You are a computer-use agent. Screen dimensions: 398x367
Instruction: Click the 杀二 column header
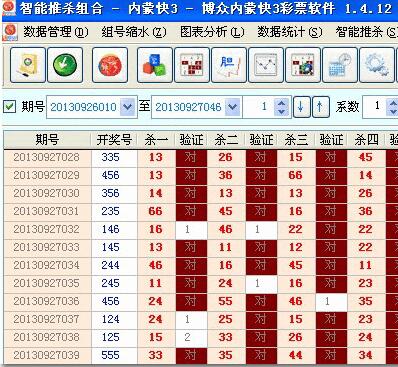click(x=226, y=140)
